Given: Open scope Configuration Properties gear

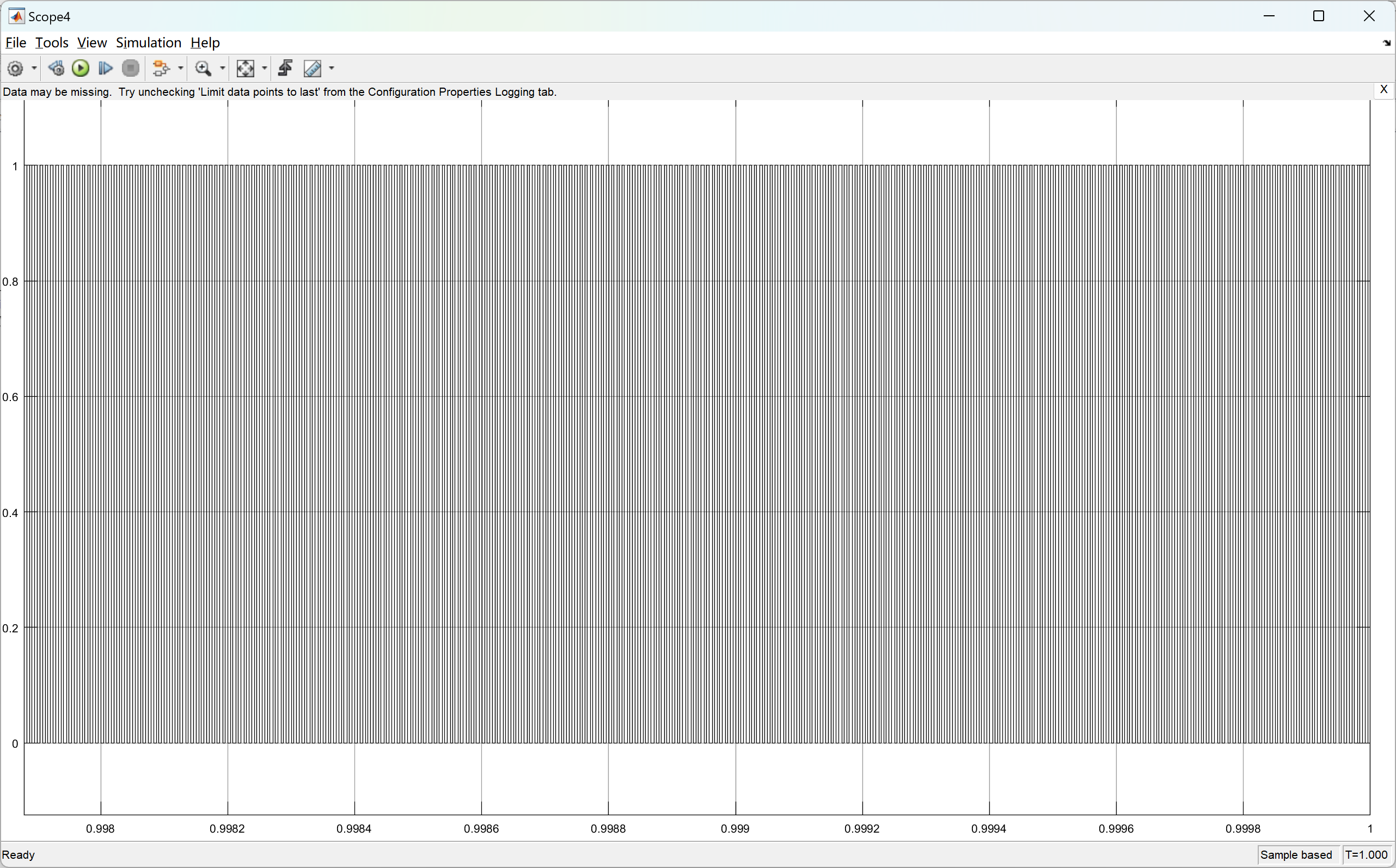Looking at the screenshot, I should 15,69.
